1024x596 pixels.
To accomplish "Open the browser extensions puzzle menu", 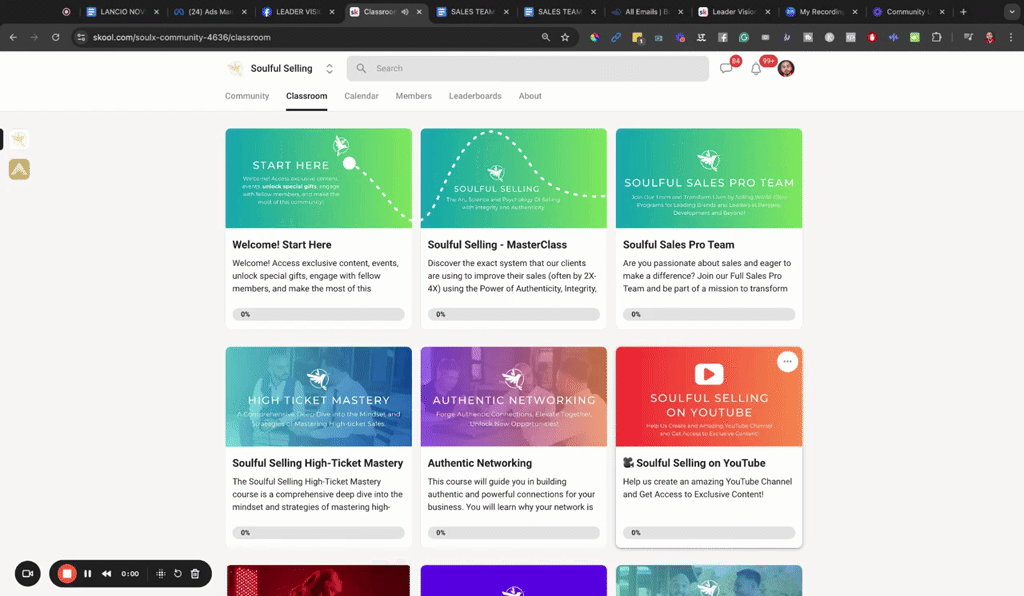I will click(x=935, y=36).
